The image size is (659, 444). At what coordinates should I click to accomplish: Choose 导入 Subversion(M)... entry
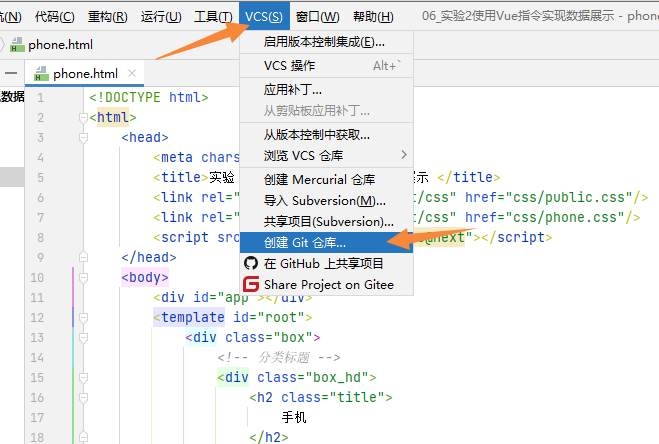(x=327, y=201)
